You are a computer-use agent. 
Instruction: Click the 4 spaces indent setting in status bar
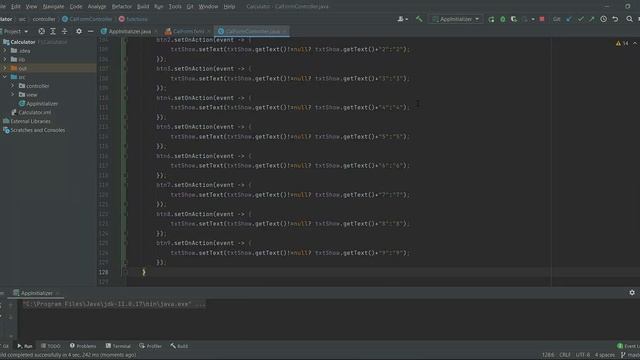click(x=604, y=355)
